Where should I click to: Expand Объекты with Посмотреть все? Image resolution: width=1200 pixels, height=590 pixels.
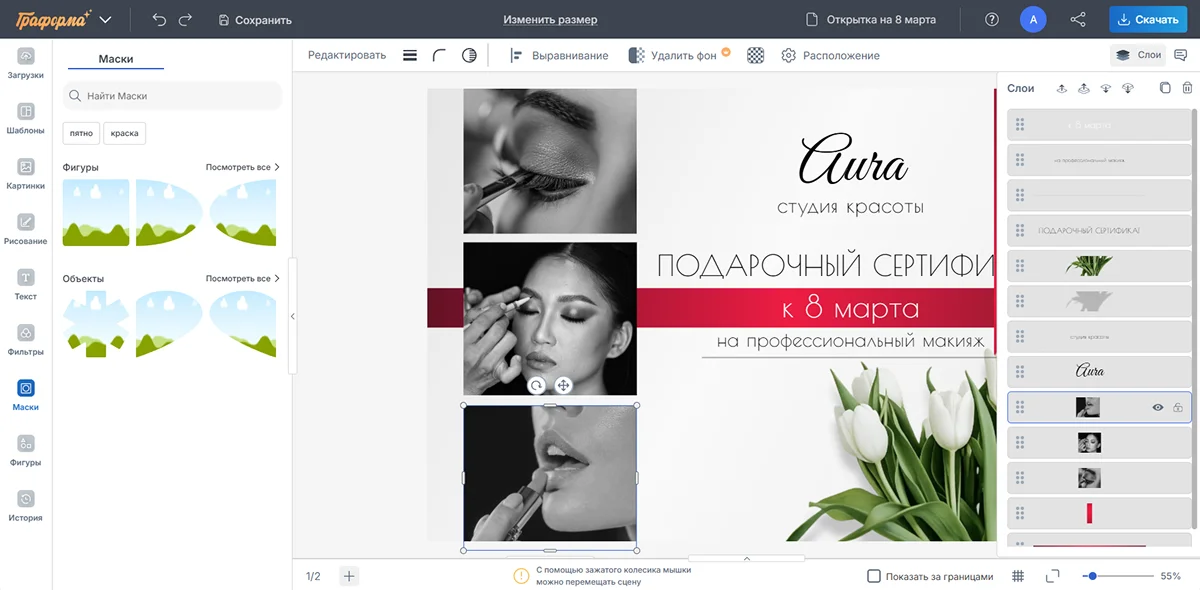point(242,278)
